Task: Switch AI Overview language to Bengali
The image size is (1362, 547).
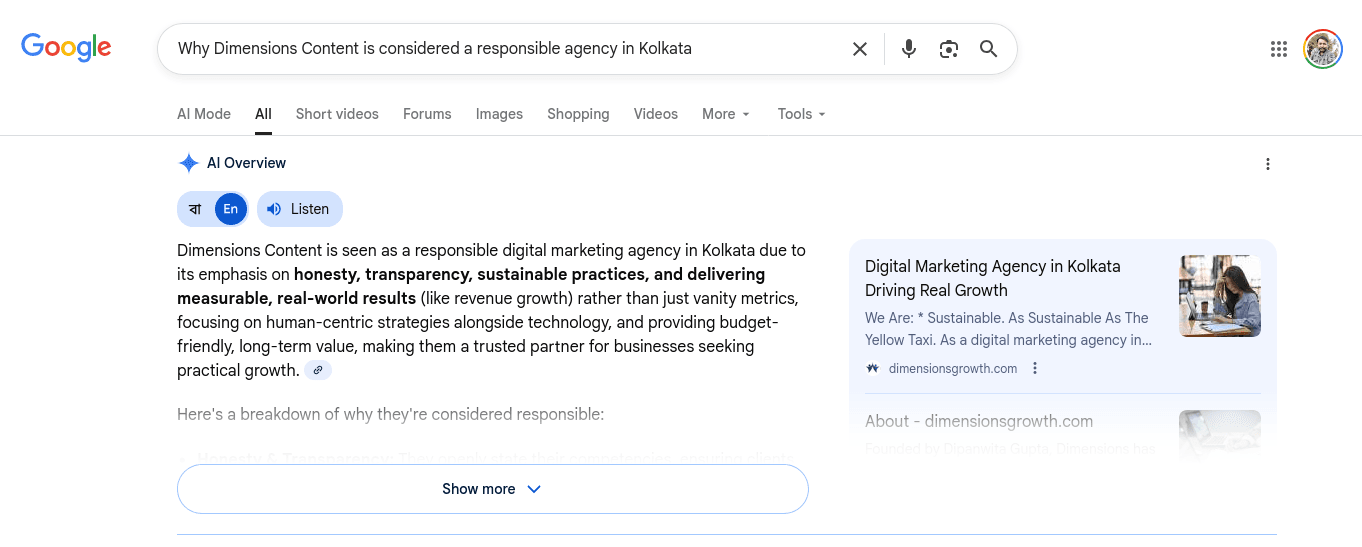Action: point(195,209)
